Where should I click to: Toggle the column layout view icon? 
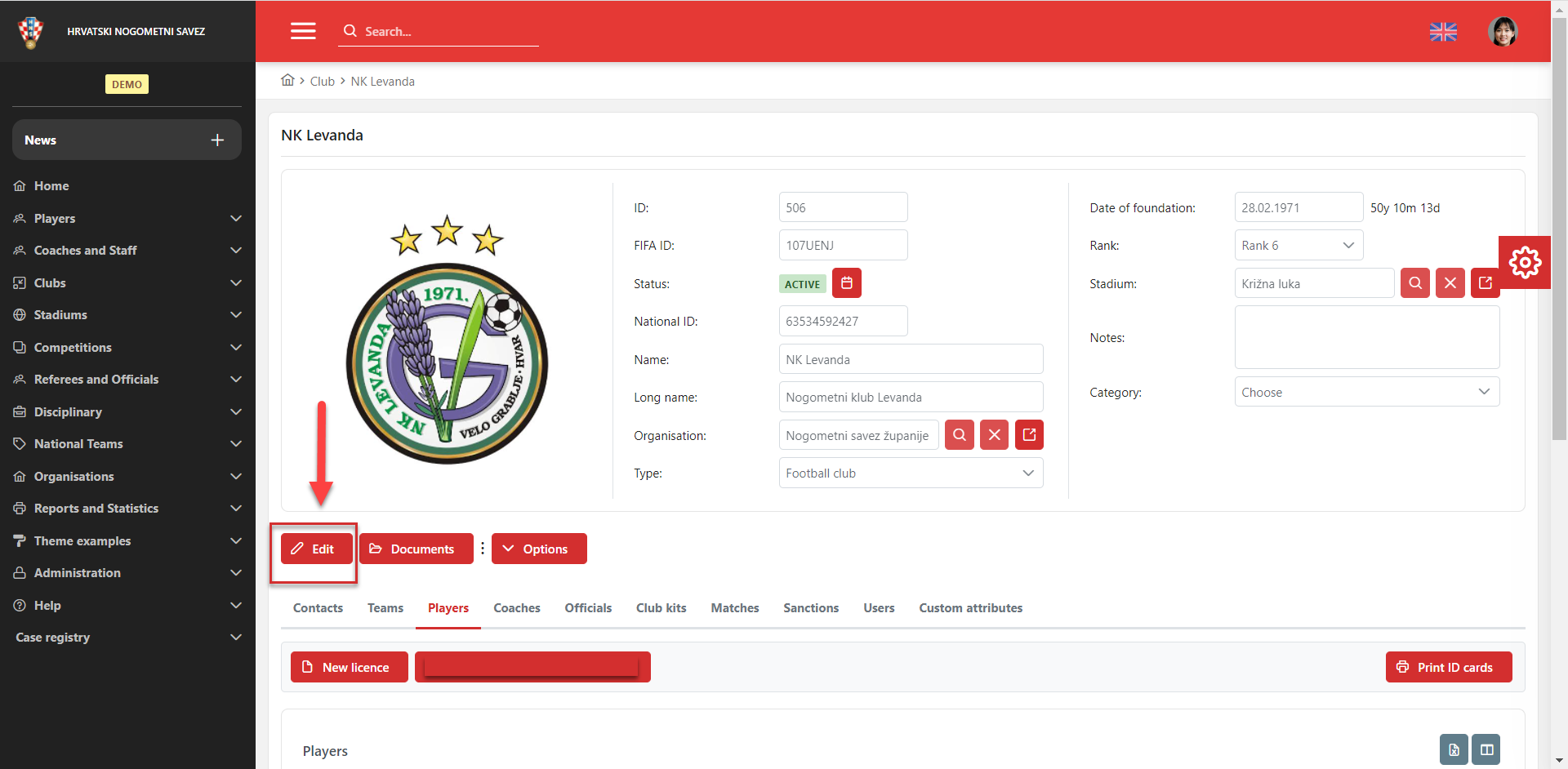pyautogui.click(x=1486, y=749)
